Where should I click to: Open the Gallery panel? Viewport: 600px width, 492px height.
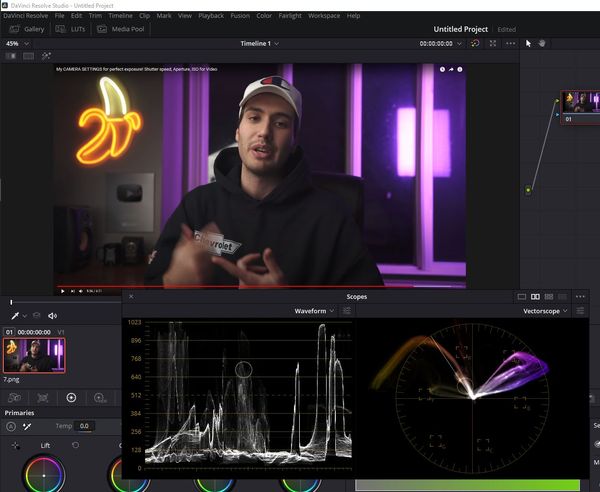point(27,29)
